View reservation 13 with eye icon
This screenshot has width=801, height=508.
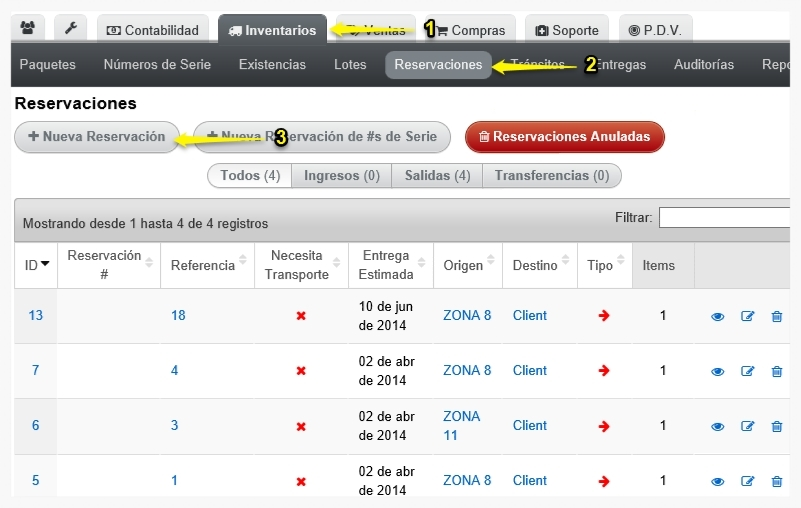717,316
